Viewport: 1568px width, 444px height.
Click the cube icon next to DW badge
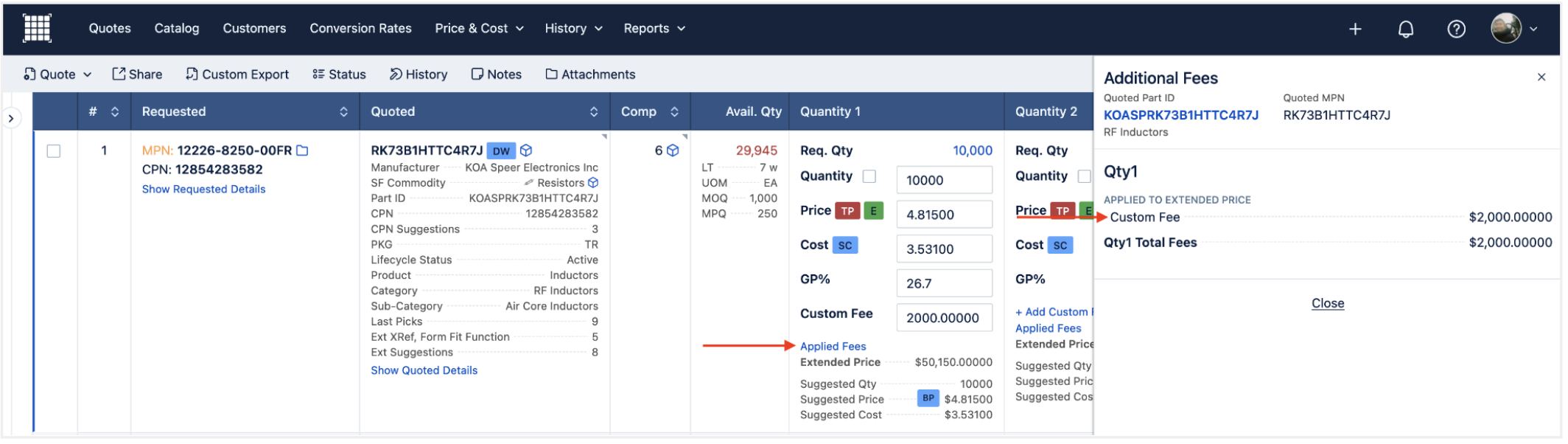tap(528, 150)
